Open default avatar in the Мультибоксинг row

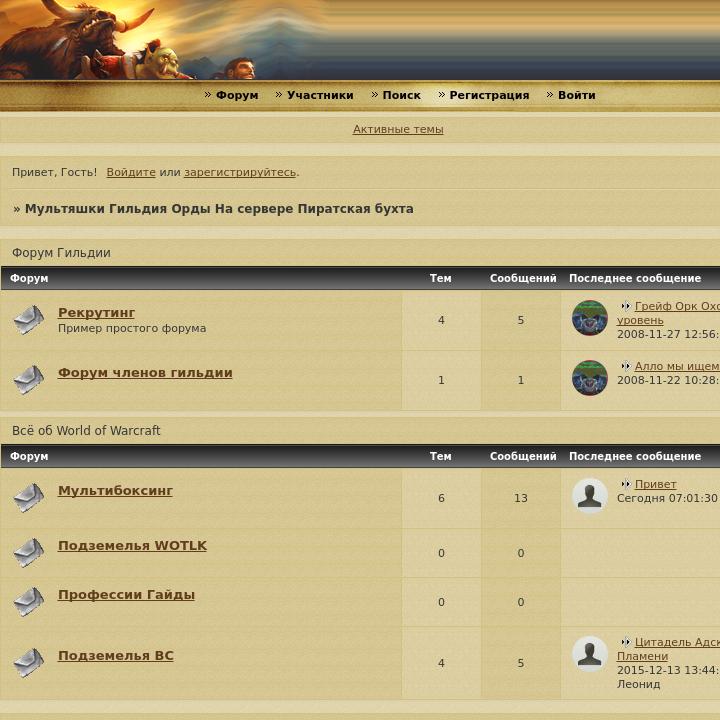590,496
